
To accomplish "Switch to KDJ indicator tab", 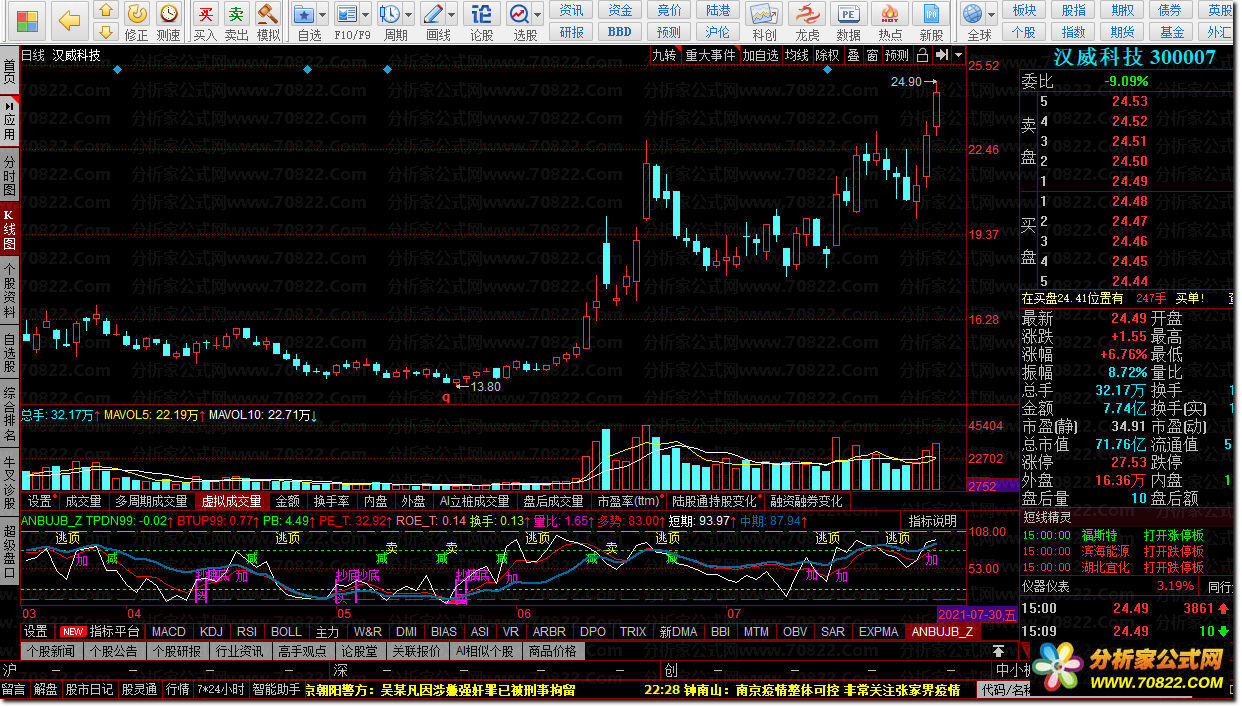I will 211,632.
